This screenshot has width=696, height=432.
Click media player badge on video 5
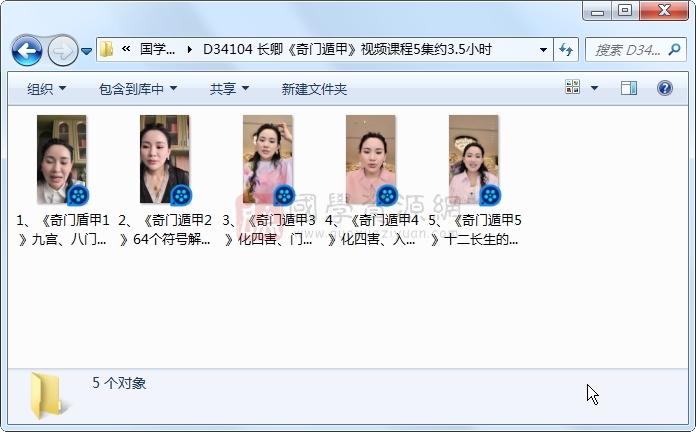[490, 195]
